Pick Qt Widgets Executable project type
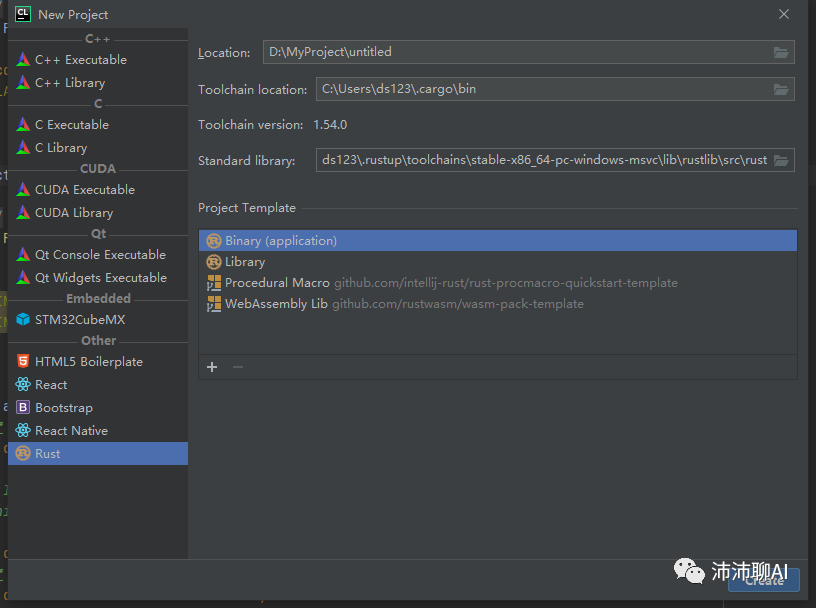Screen dimensions: 816x608 pos(98,278)
